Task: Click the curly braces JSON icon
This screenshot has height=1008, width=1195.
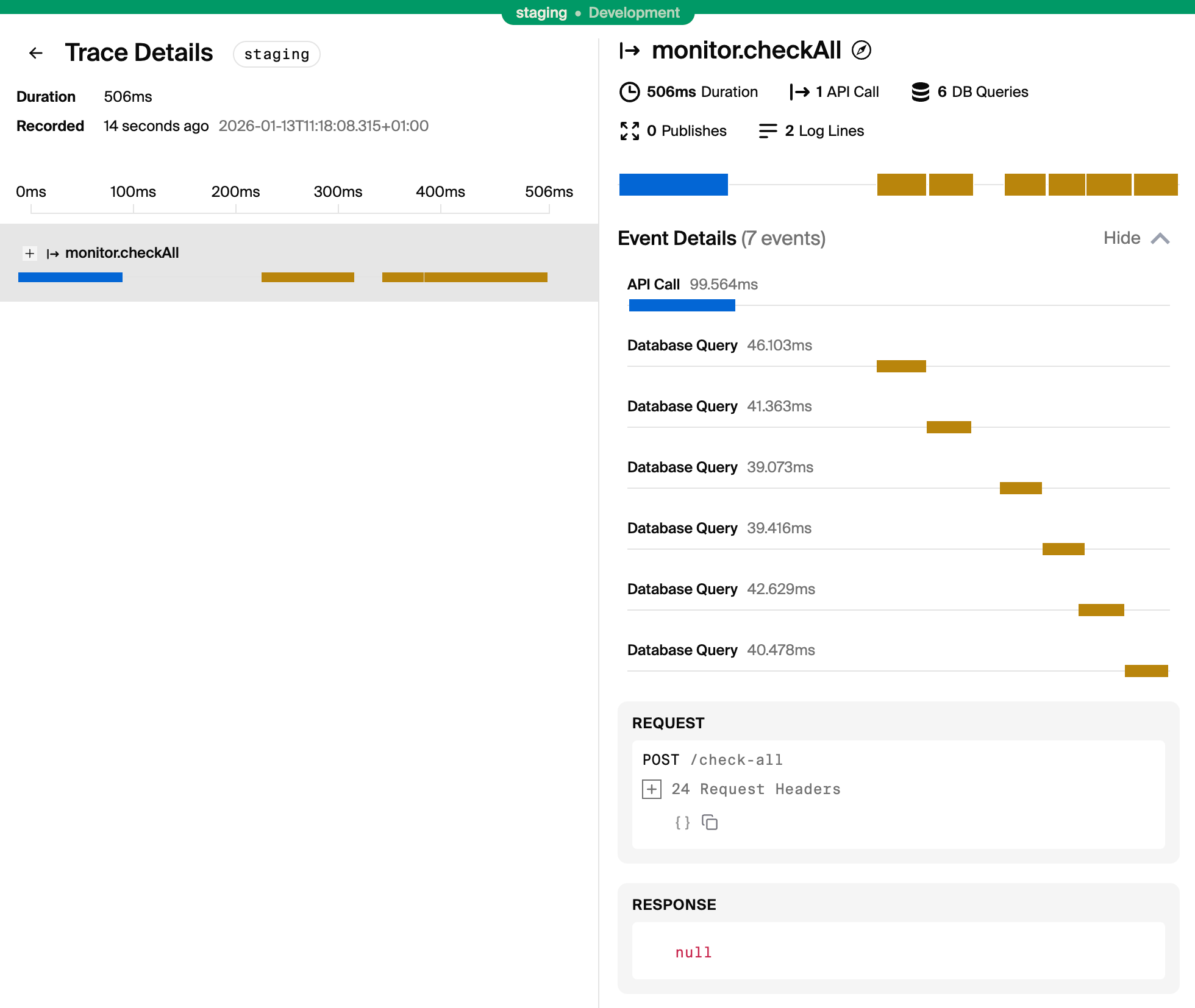Action: (x=682, y=823)
